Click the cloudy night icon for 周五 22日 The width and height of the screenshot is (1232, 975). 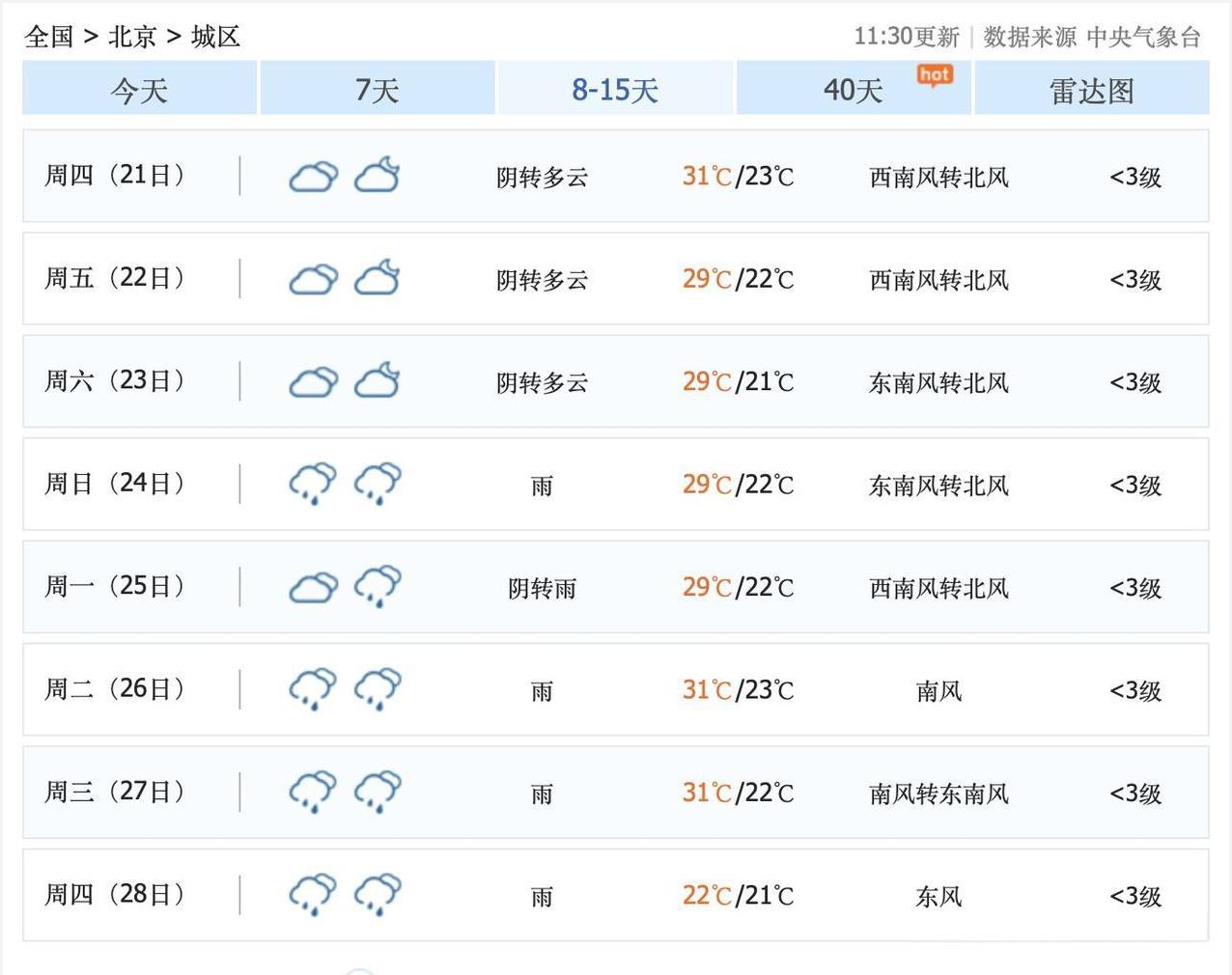click(x=378, y=278)
